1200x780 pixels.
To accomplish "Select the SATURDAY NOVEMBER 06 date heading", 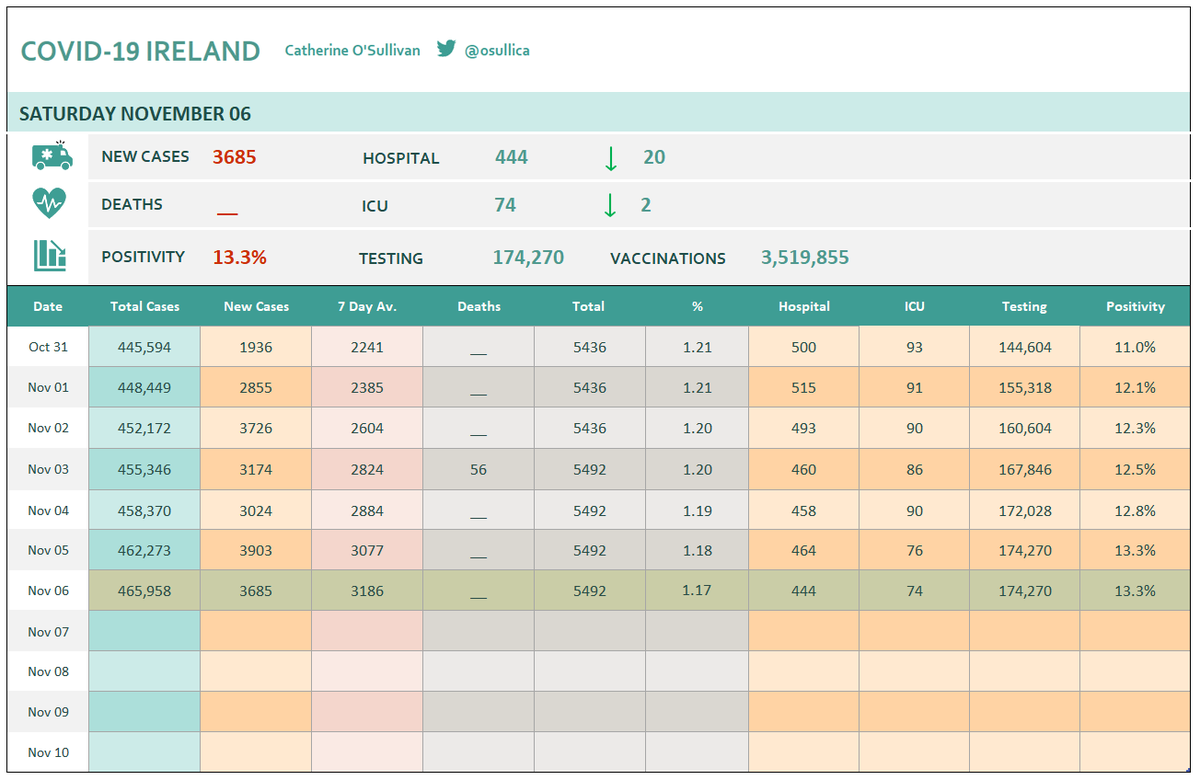I will point(135,114).
